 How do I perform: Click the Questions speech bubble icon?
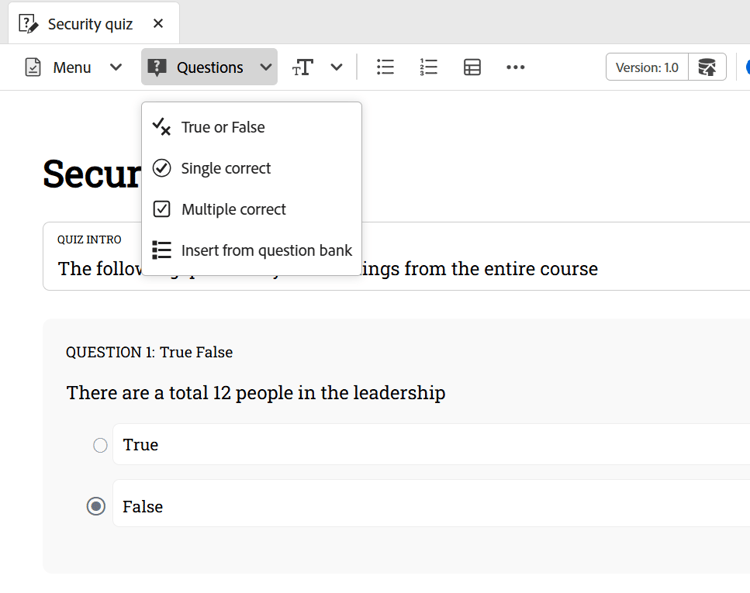(x=157, y=67)
